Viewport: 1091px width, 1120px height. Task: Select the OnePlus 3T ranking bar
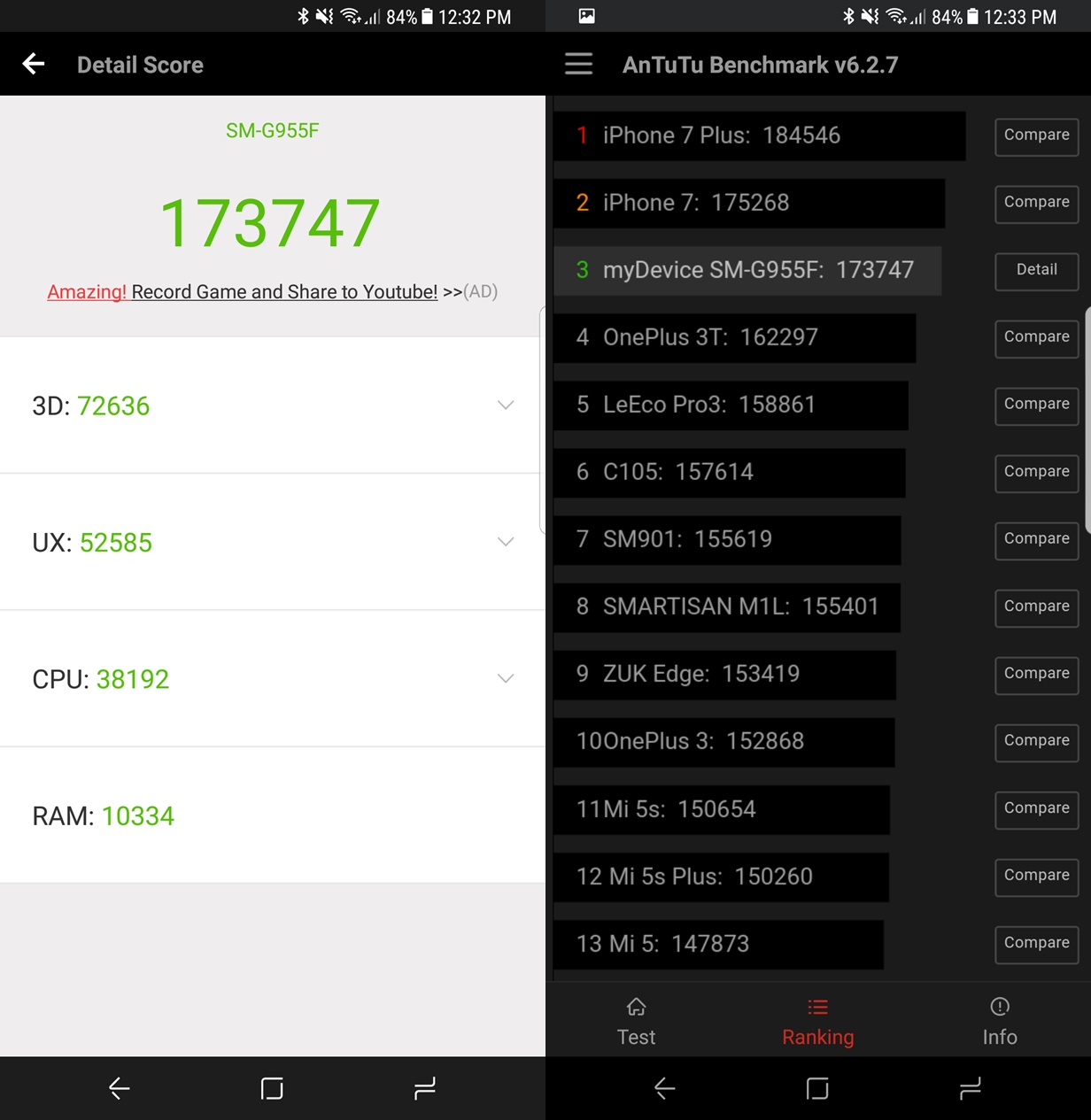click(735, 337)
